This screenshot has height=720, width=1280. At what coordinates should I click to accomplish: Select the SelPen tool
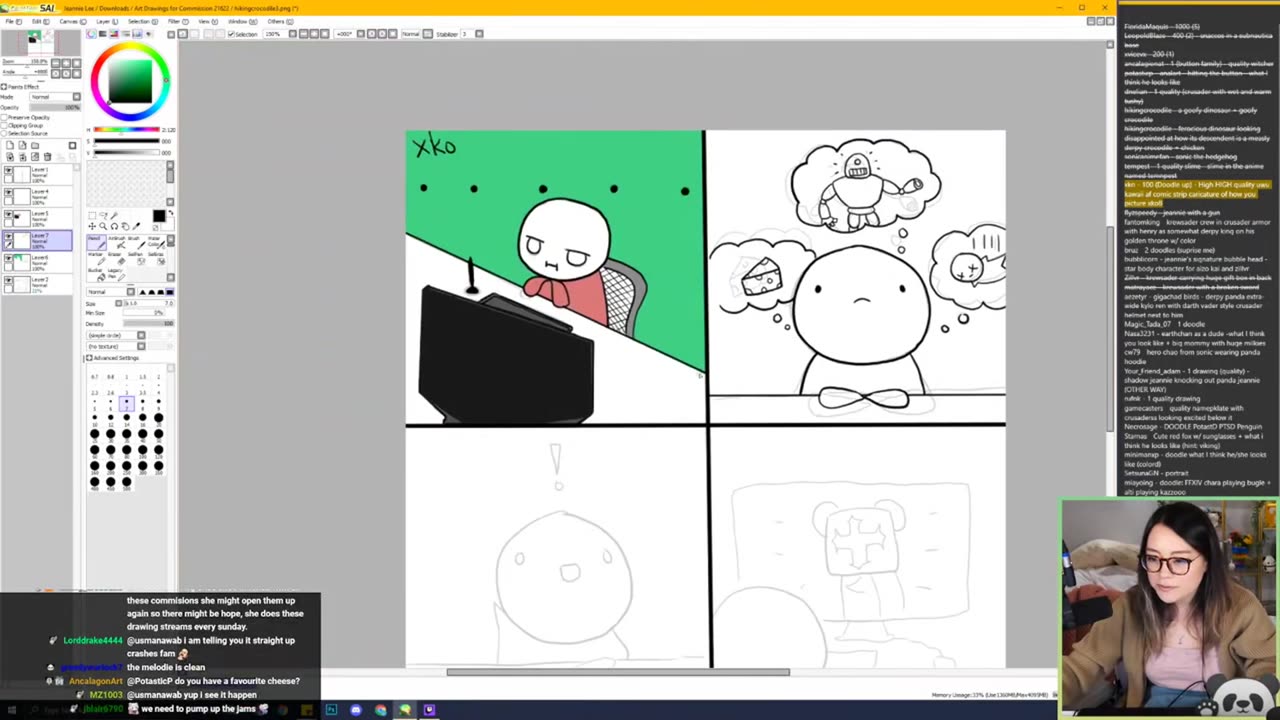click(137, 258)
